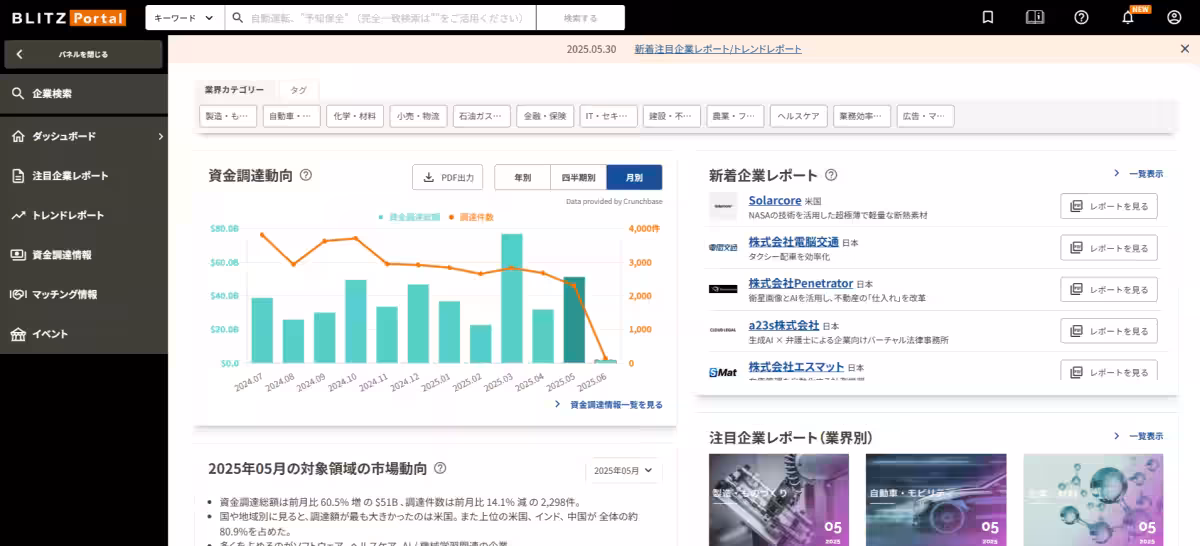Open the 製造・ものづくり report thumbnail
Viewport: 1200px width, 546px height.
pyautogui.click(x=779, y=499)
